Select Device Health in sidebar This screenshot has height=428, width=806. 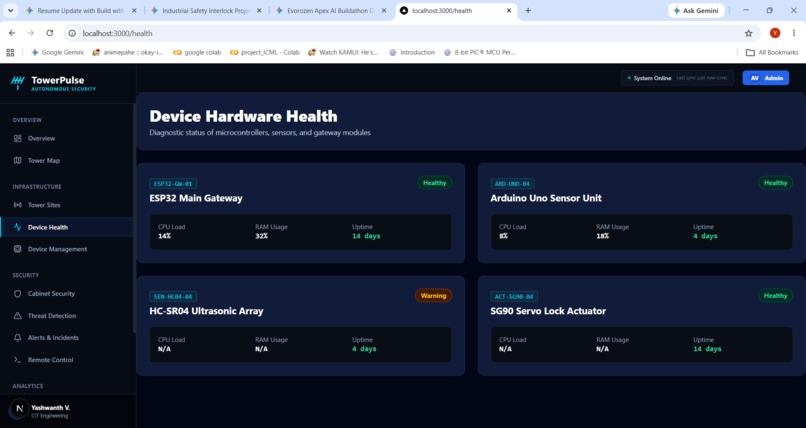click(67, 227)
